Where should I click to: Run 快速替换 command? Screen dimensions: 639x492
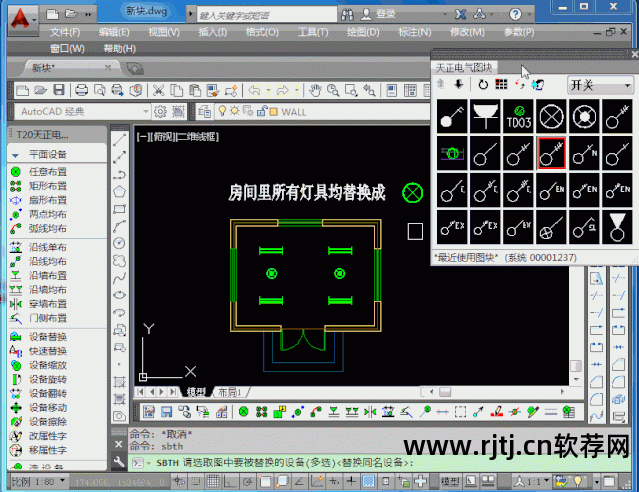(48, 351)
